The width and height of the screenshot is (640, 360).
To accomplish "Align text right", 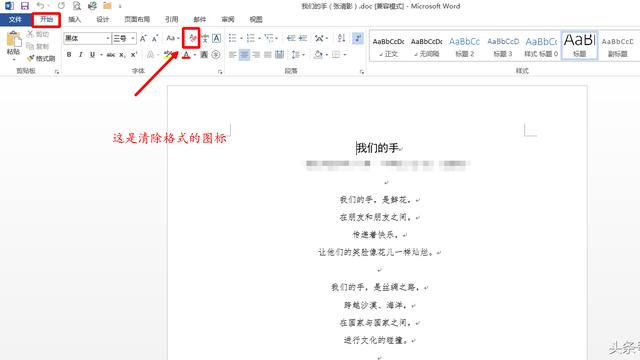I will [x=256, y=55].
